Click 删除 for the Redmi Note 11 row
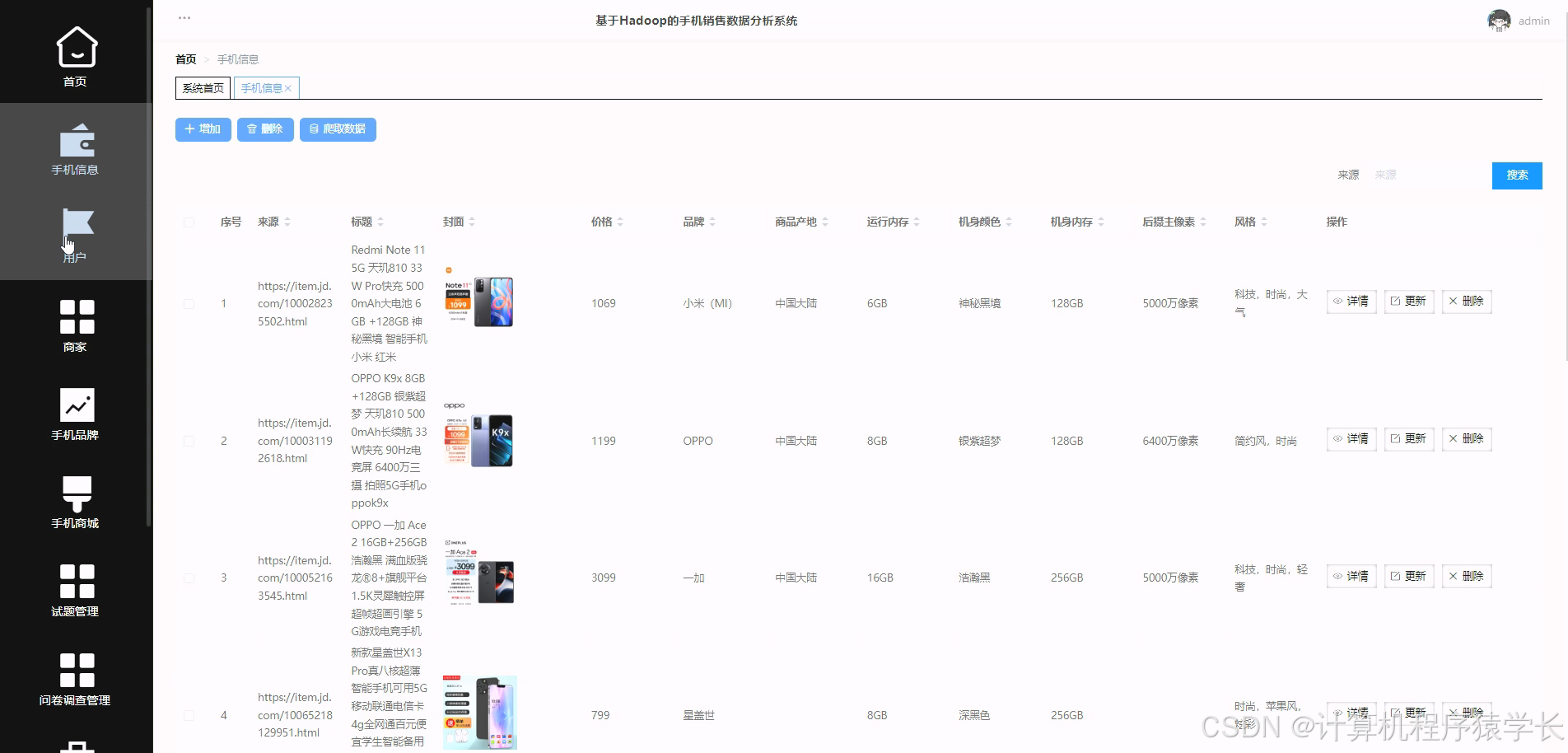Viewport: 1568px width, 753px height. pyautogui.click(x=1467, y=302)
